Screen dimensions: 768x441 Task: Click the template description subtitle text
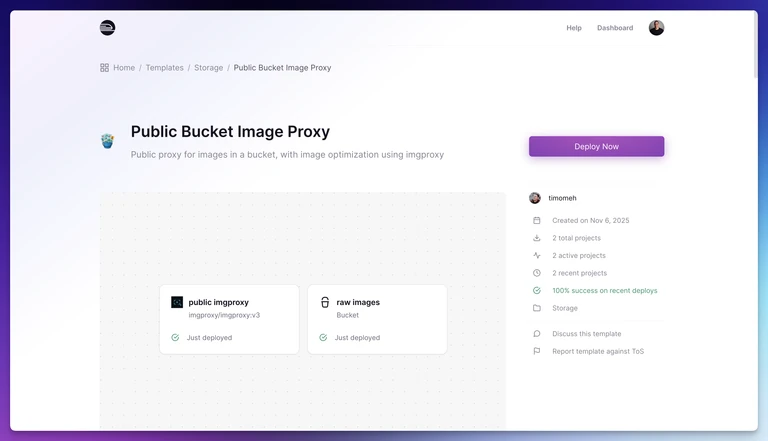(287, 154)
